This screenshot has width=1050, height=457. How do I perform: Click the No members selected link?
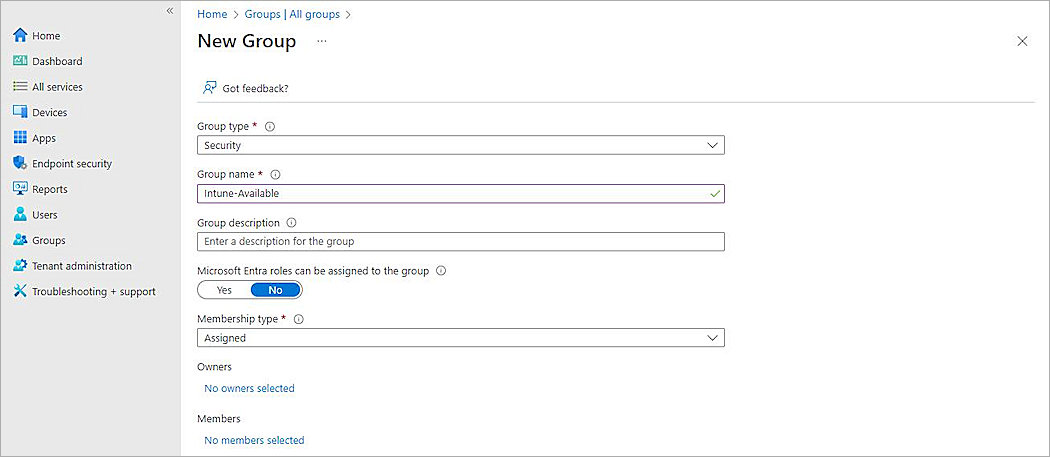click(254, 440)
